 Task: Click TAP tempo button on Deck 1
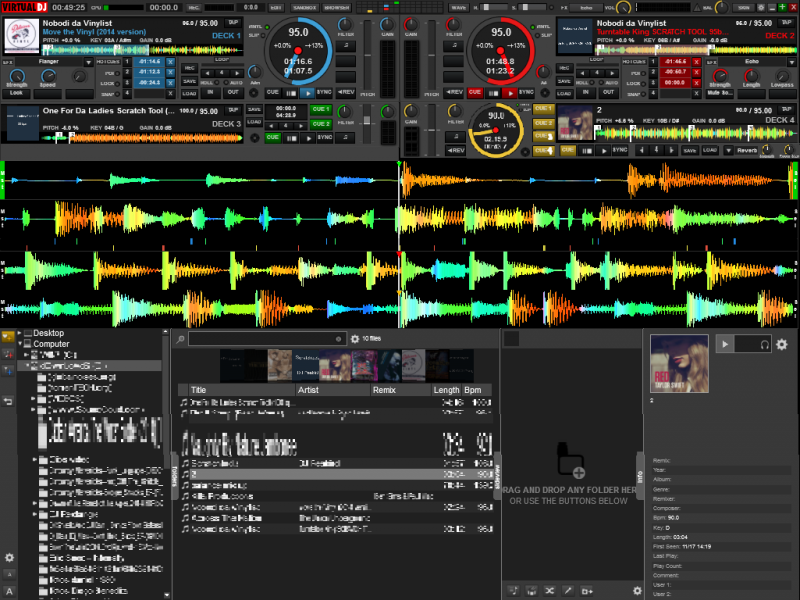tap(233, 23)
